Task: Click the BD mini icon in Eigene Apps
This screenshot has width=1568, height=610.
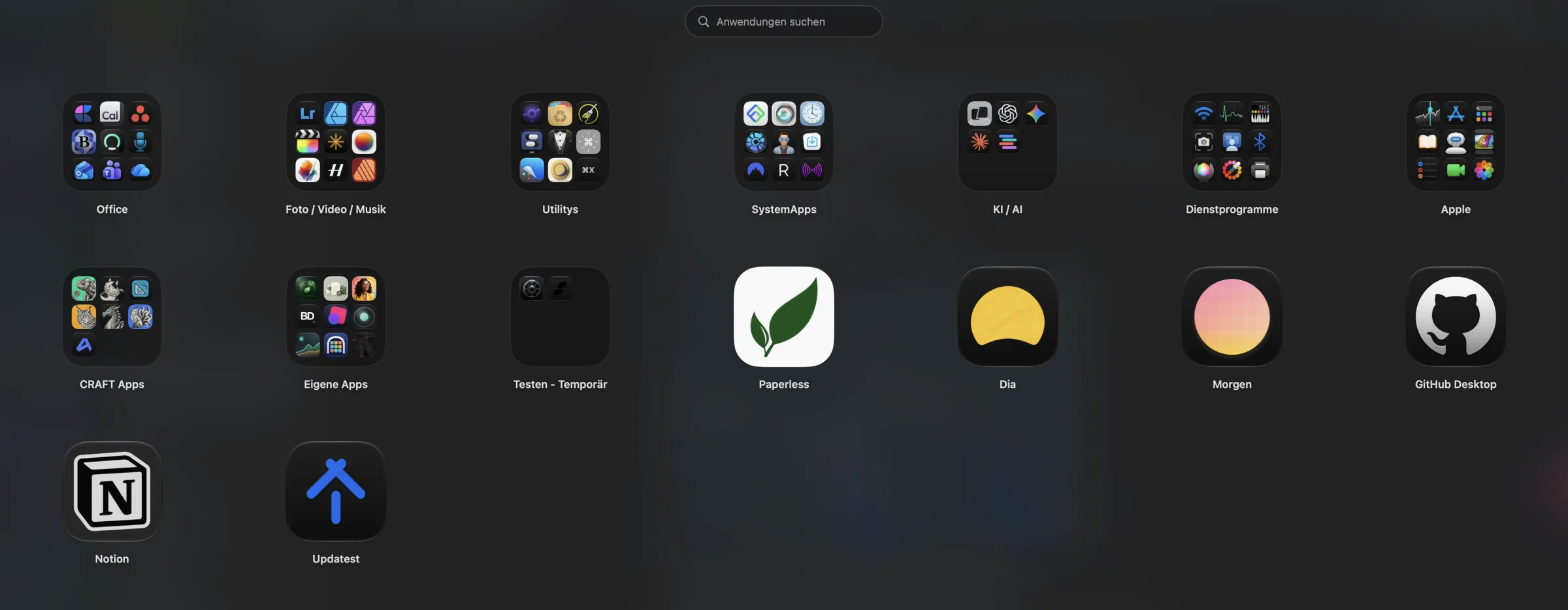Action: pos(308,317)
